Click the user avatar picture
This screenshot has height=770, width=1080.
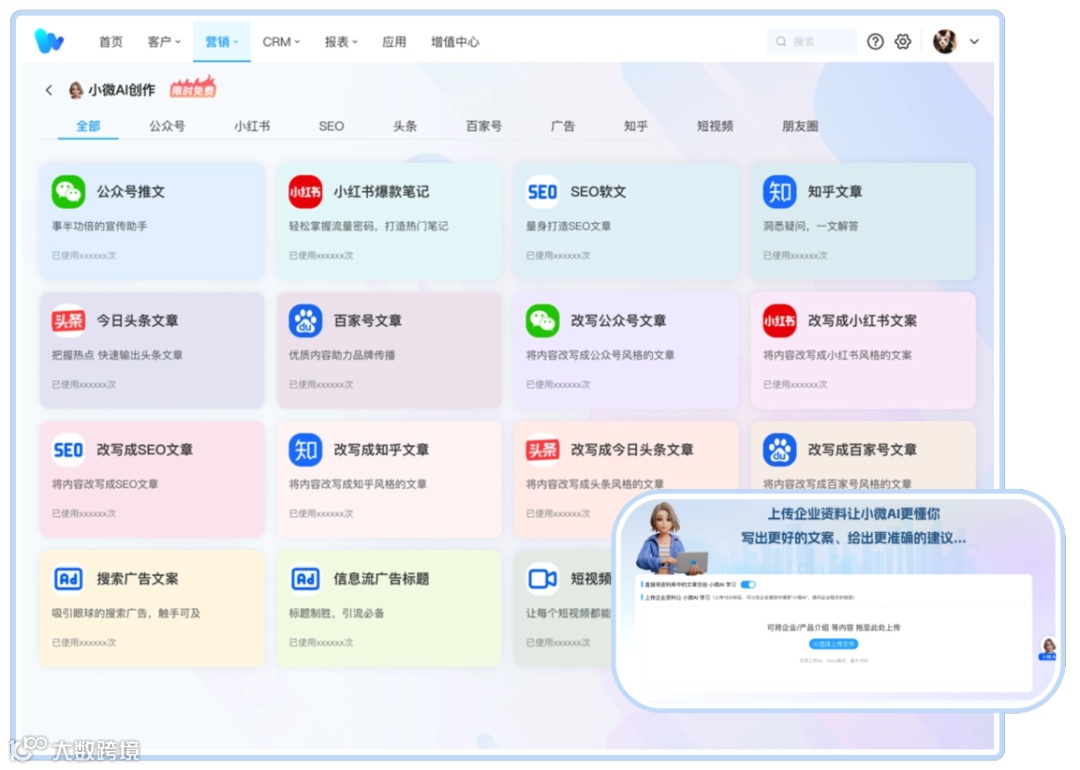click(945, 41)
